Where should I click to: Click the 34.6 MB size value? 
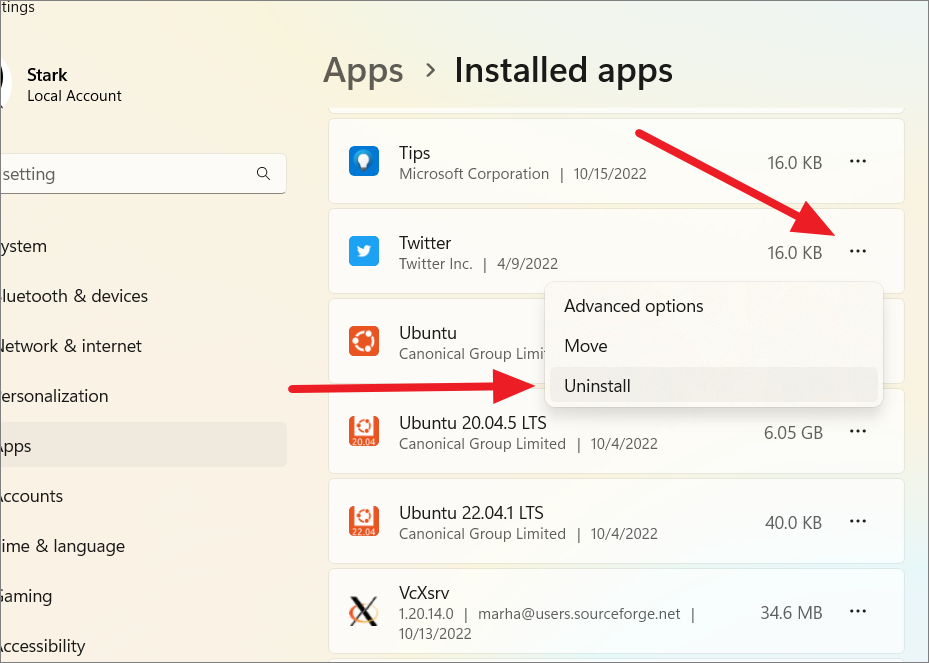click(792, 612)
